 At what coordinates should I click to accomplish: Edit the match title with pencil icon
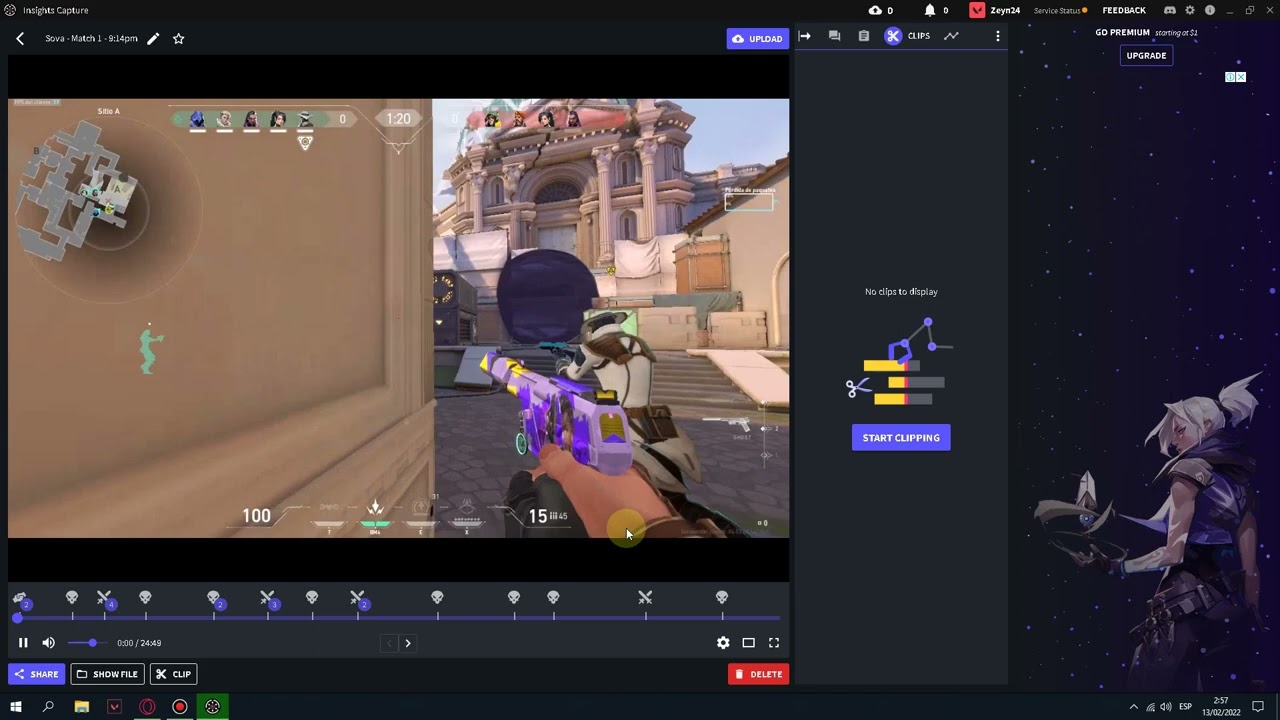click(x=153, y=38)
